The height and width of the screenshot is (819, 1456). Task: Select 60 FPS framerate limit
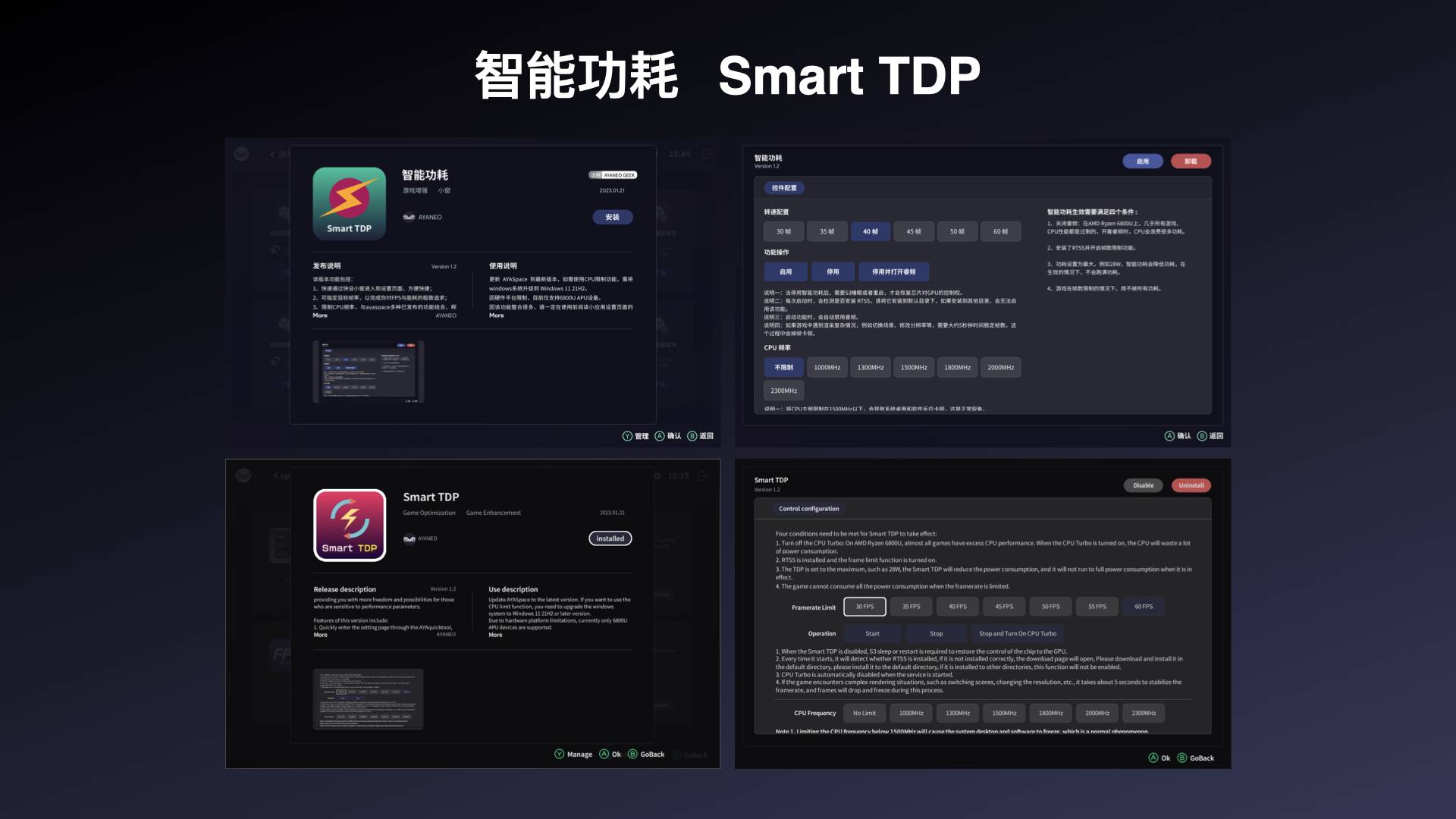pos(1142,607)
